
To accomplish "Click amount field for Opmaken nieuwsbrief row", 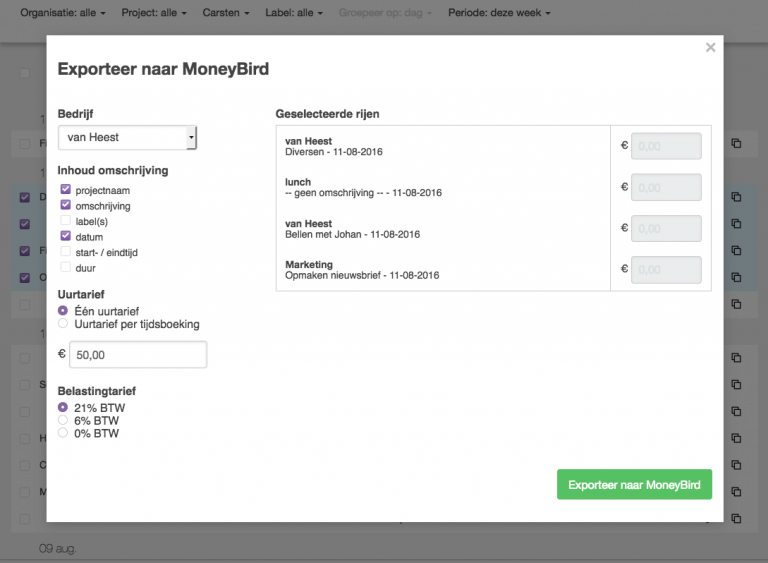I will coord(666,269).
